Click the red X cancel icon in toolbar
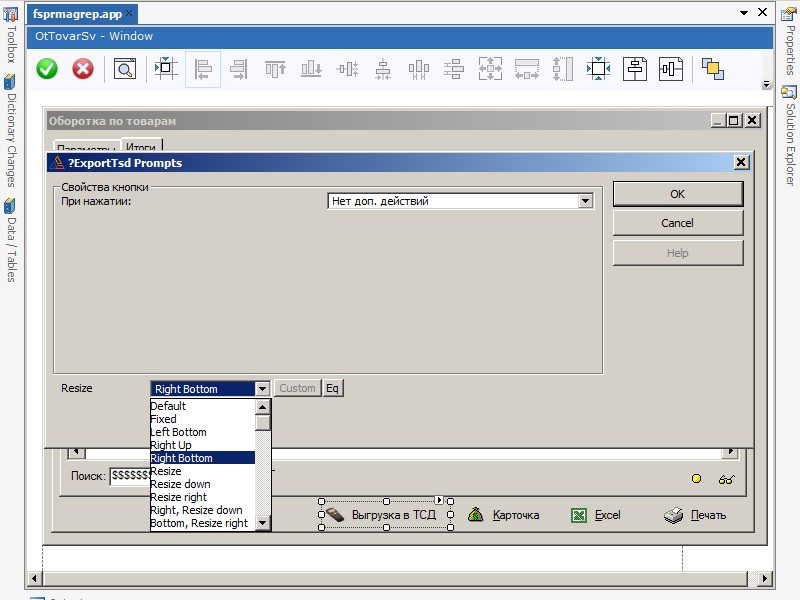 click(83, 69)
